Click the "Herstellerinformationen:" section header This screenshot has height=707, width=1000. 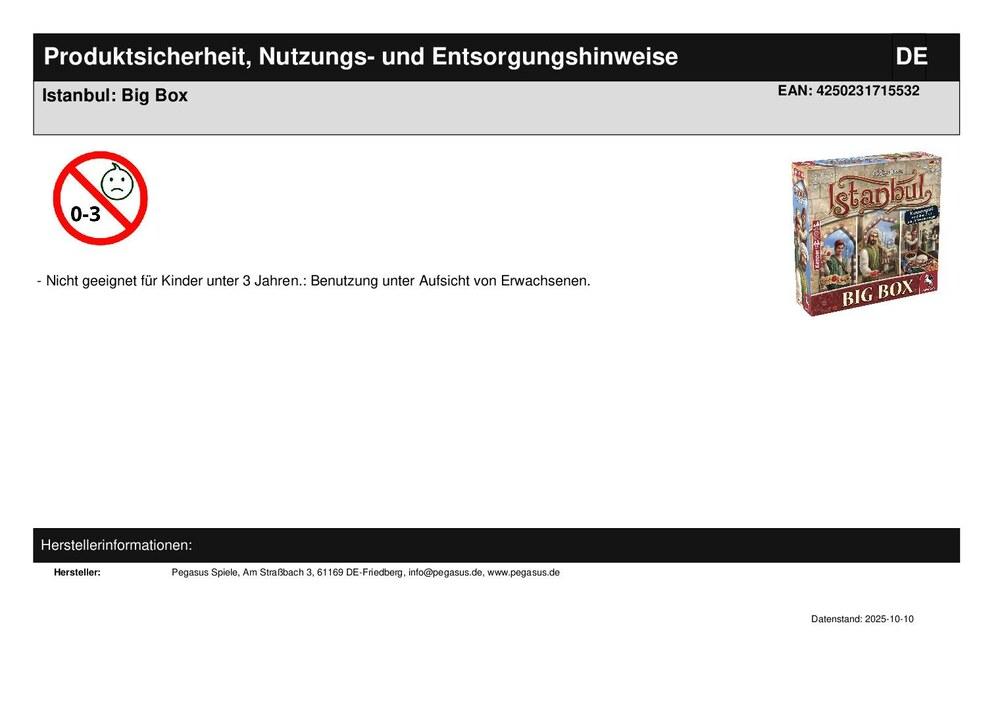click(x=117, y=546)
